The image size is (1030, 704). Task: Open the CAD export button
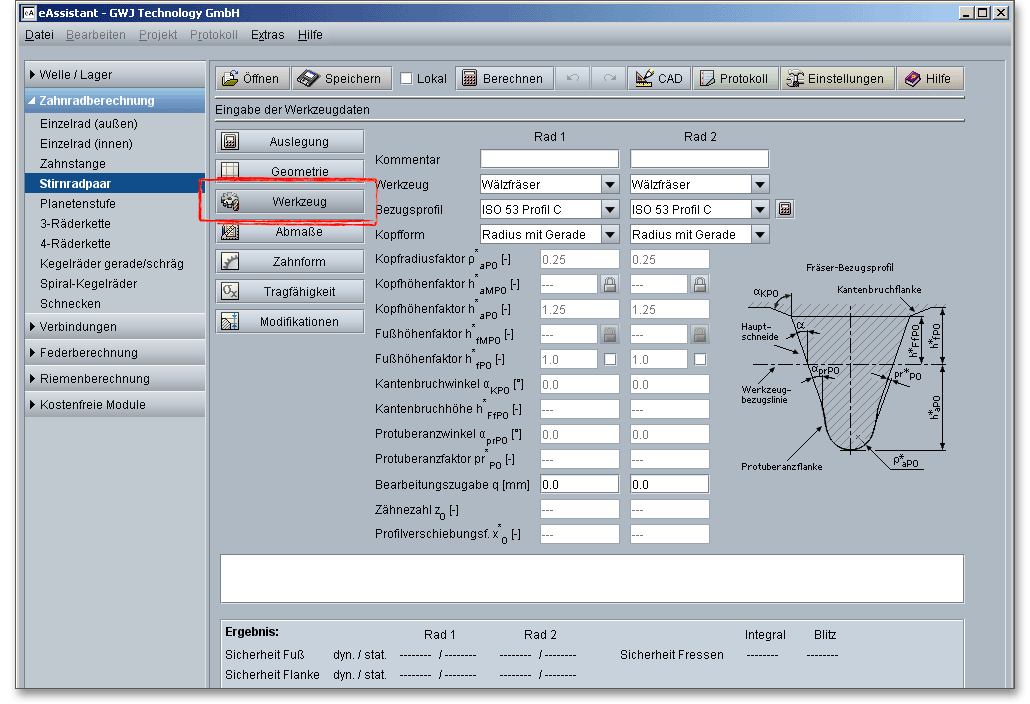coord(658,79)
